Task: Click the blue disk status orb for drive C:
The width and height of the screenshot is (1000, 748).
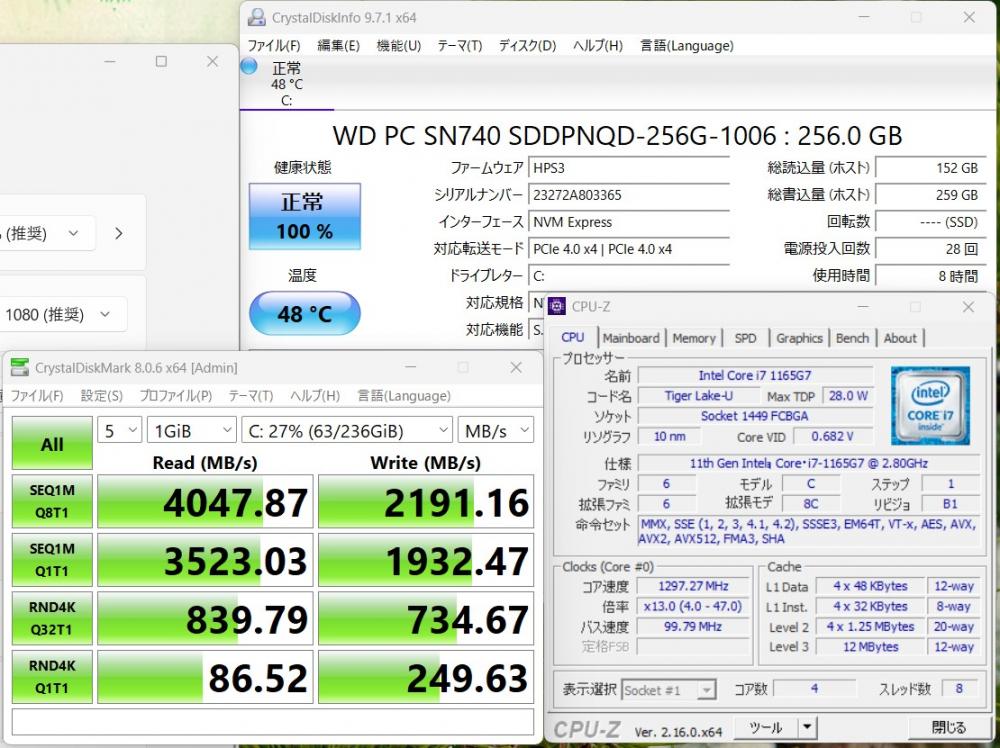Action: [x=249, y=66]
